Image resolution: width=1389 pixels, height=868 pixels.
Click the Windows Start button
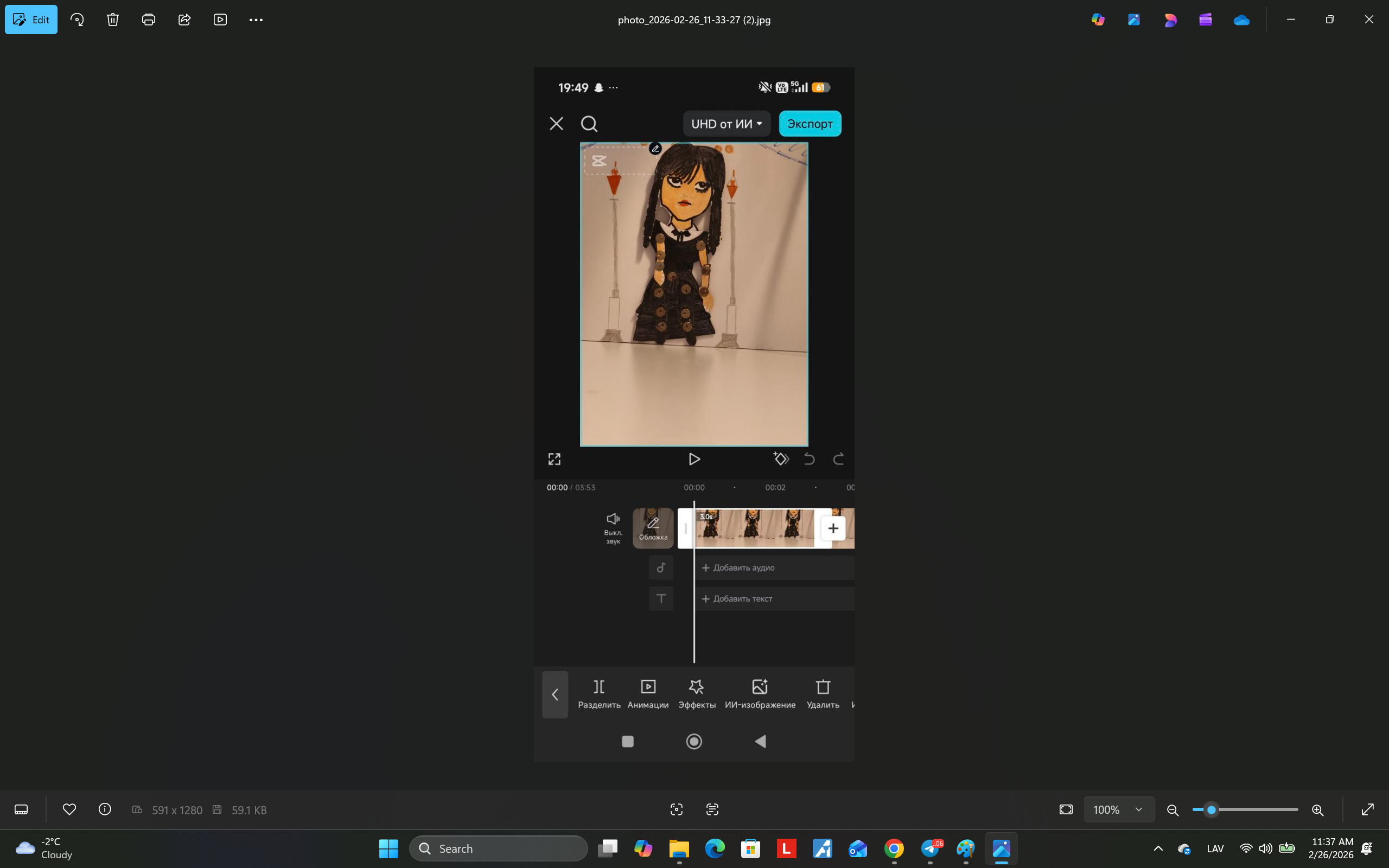click(x=388, y=848)
